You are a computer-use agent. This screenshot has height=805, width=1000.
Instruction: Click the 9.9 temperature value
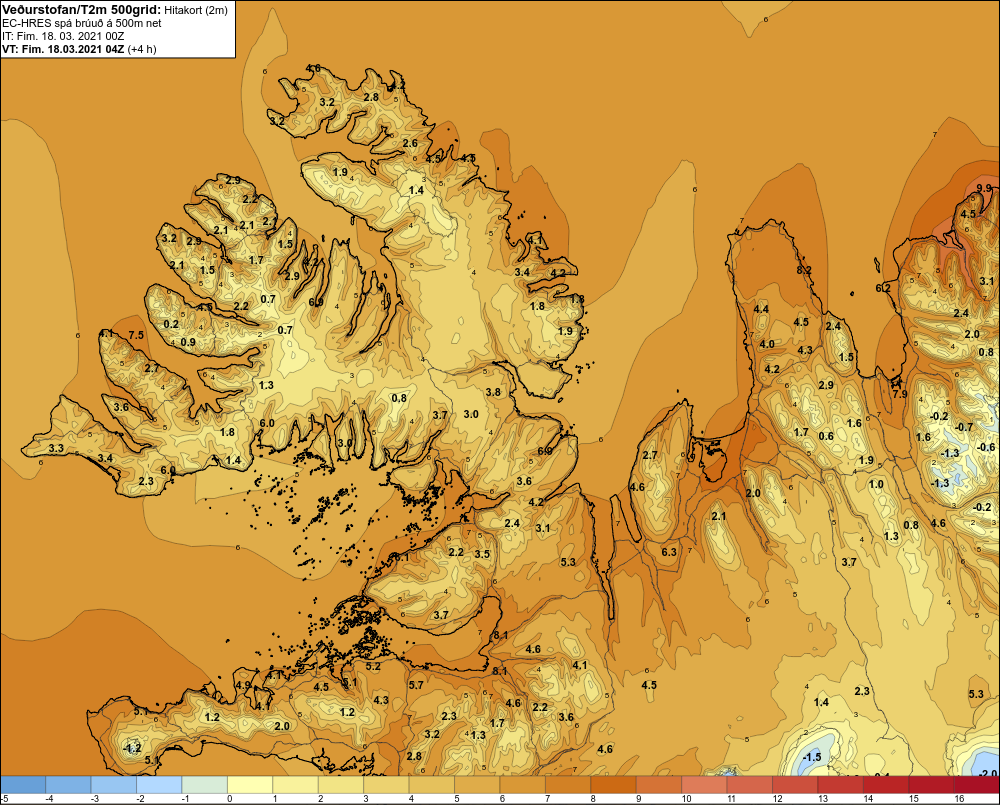tap(984, 188)
